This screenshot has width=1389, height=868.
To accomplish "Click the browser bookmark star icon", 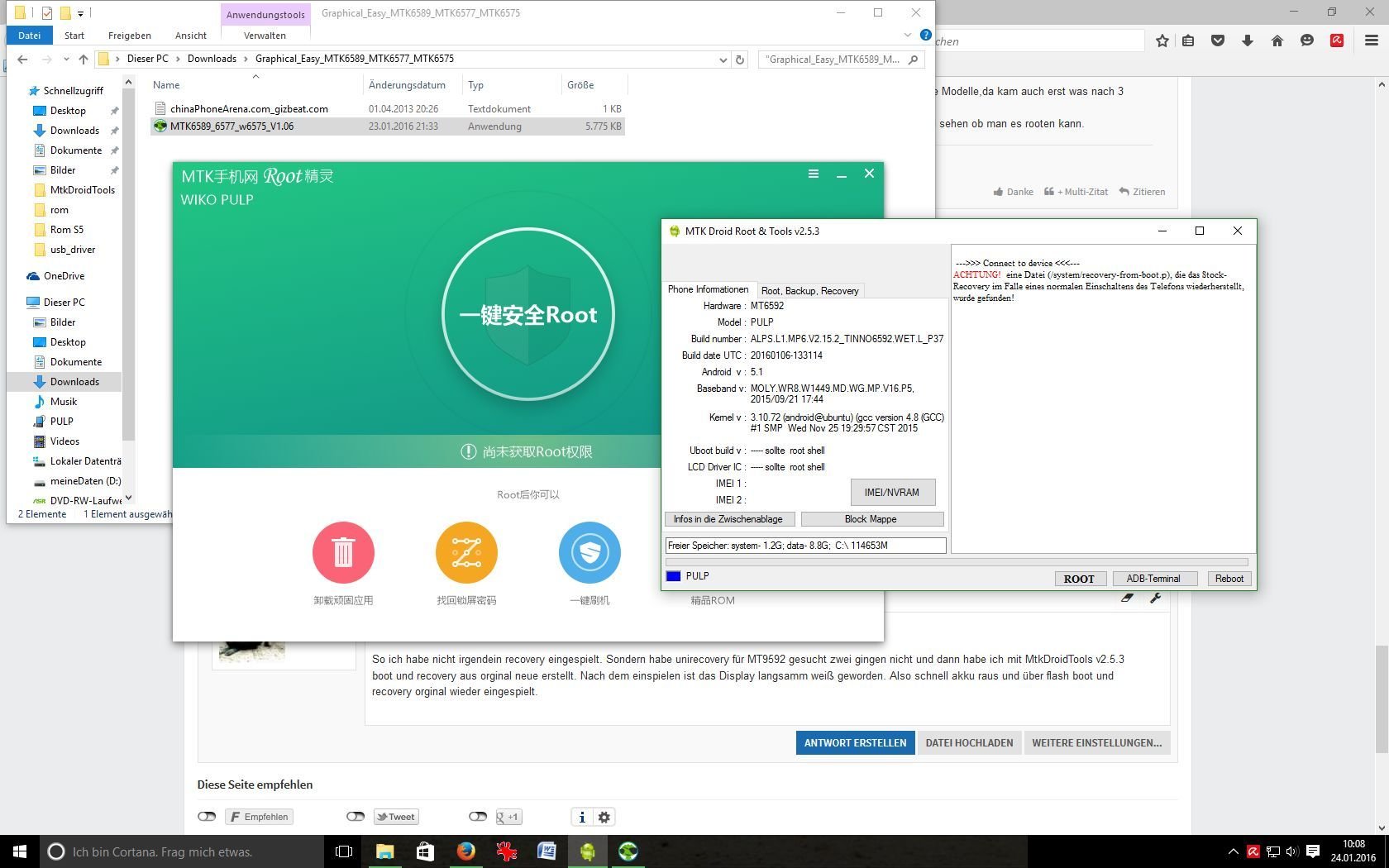I will (x=1162, y=41).
